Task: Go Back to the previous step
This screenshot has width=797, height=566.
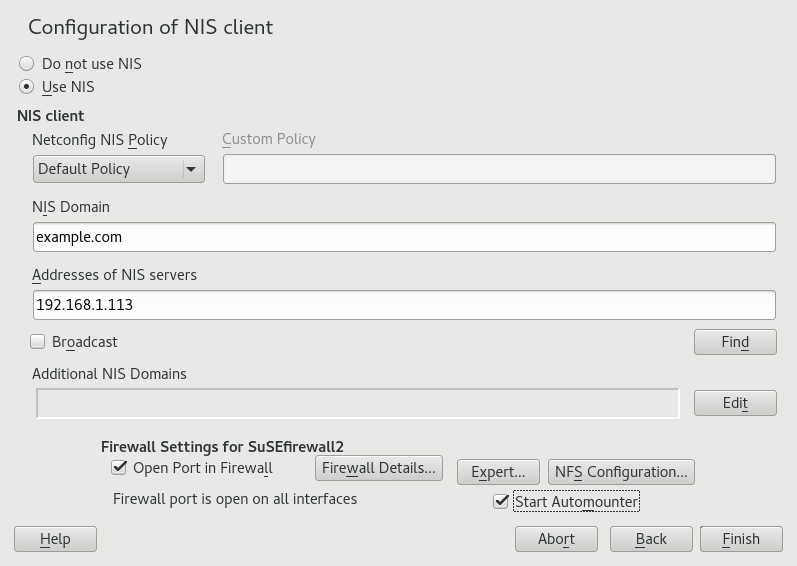Action: pyautogui.click(x=651, y=539)
